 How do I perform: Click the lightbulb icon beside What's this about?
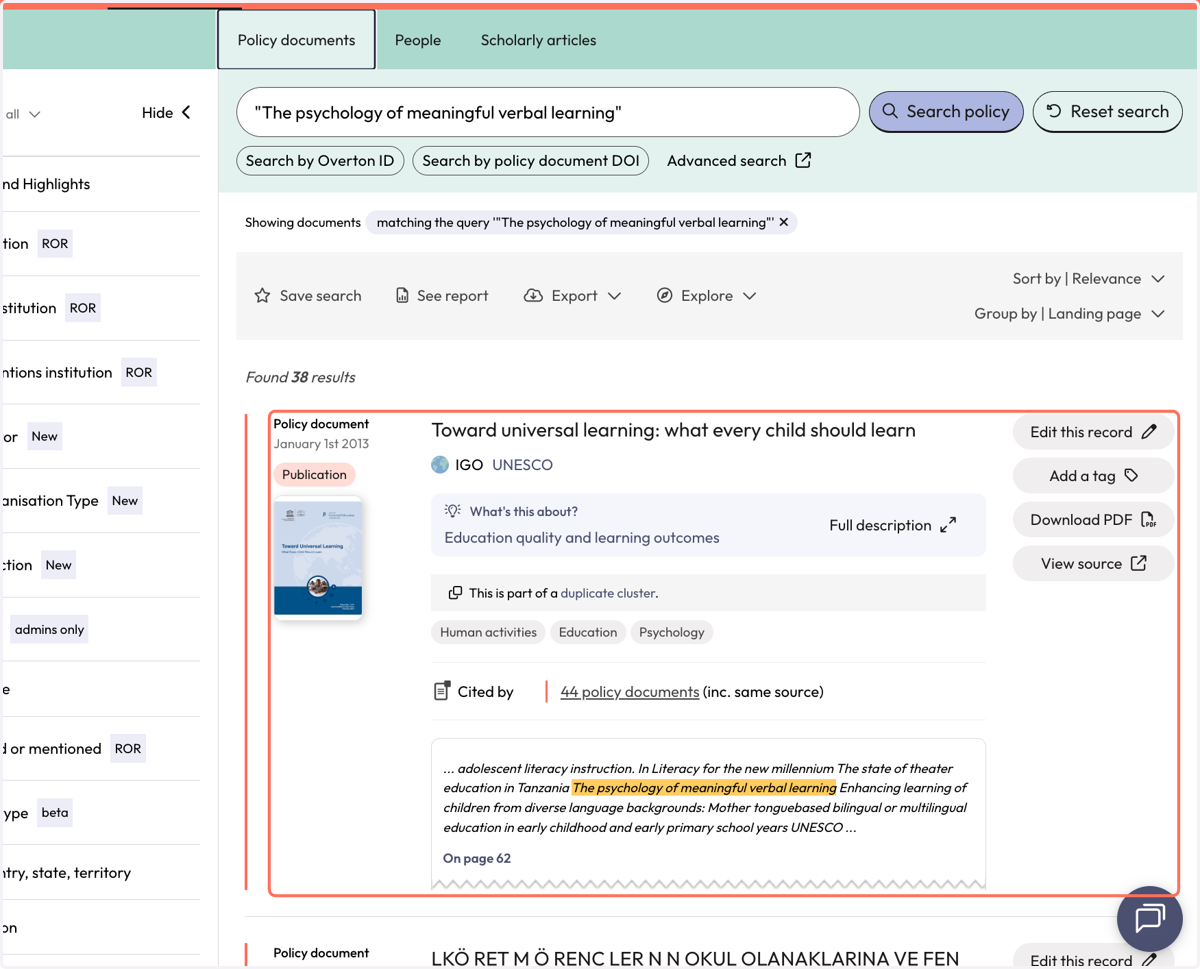(x=453, y=511)
